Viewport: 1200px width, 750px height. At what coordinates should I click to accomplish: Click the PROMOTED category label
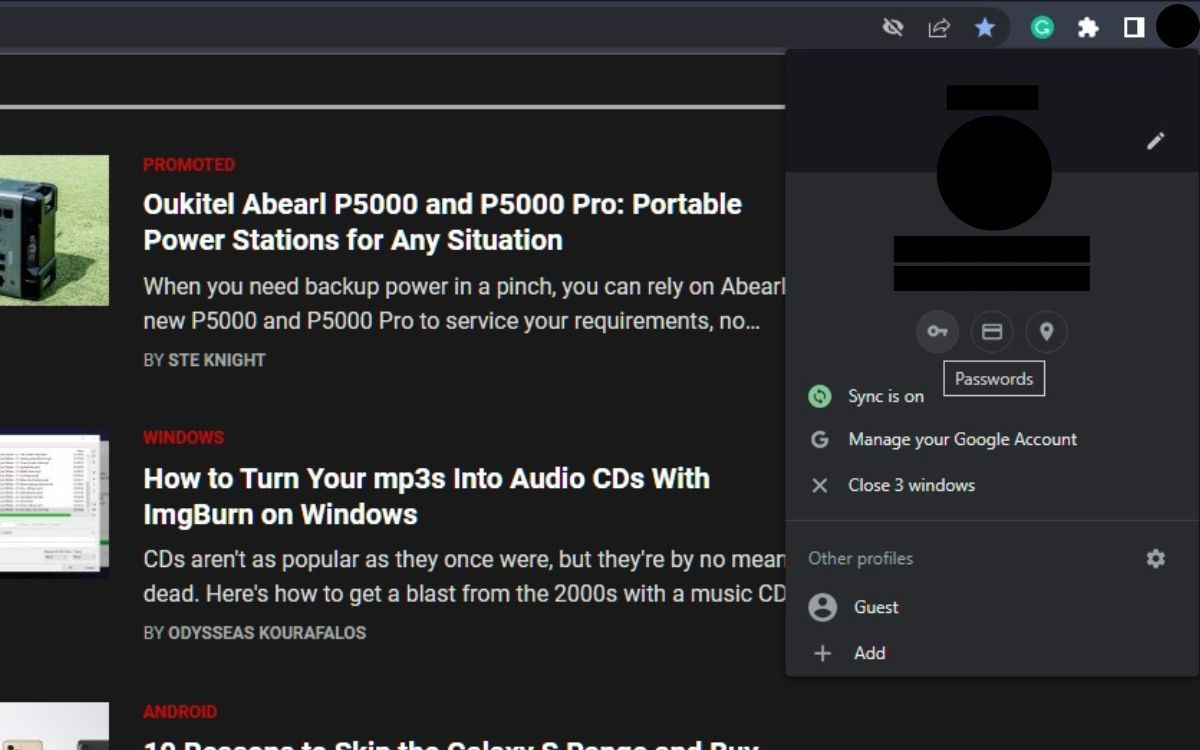[189, 165]
